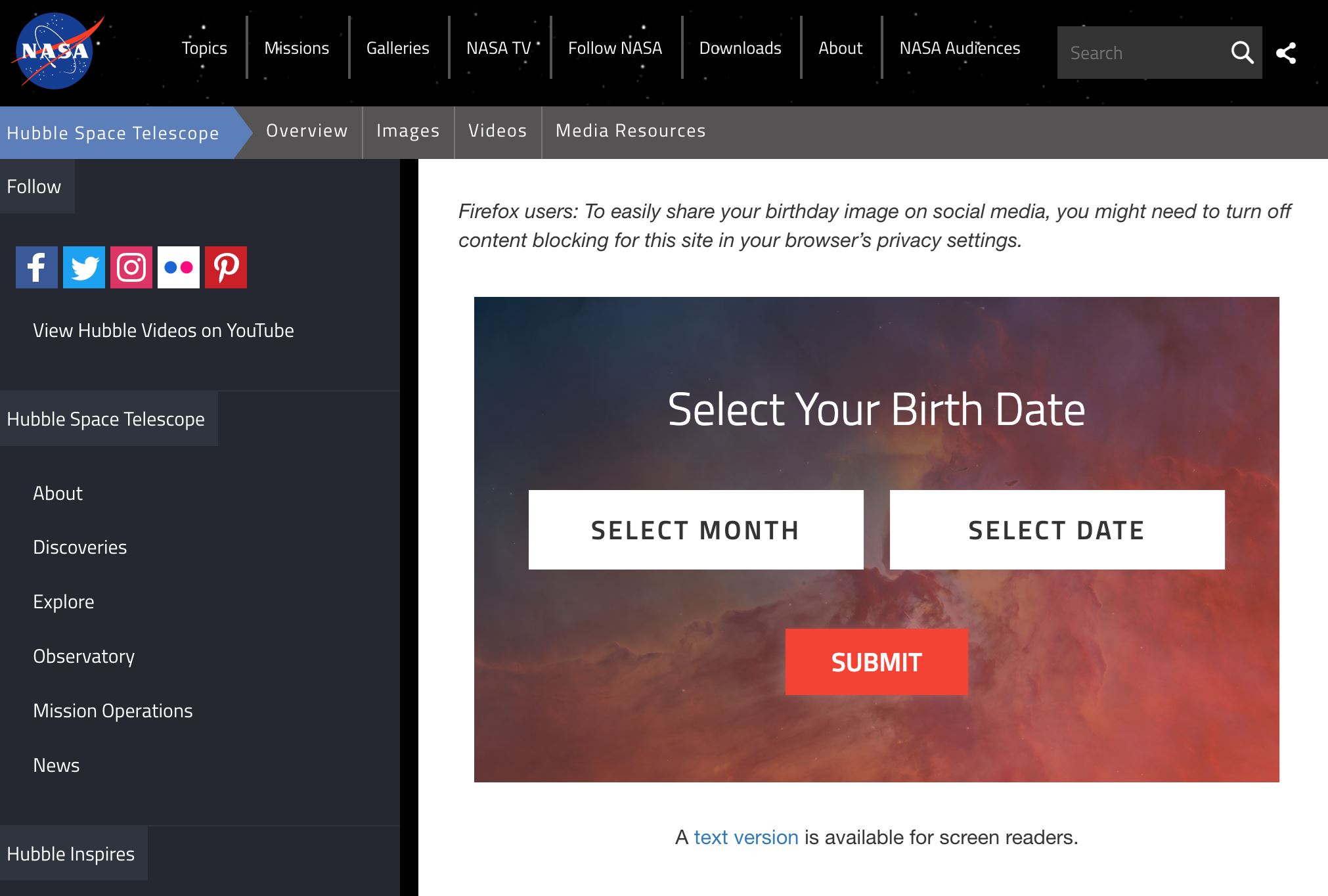The image size is (1328, 896).
Task: Open Hubble's Pinterest page icon
Action: point(226,267)
